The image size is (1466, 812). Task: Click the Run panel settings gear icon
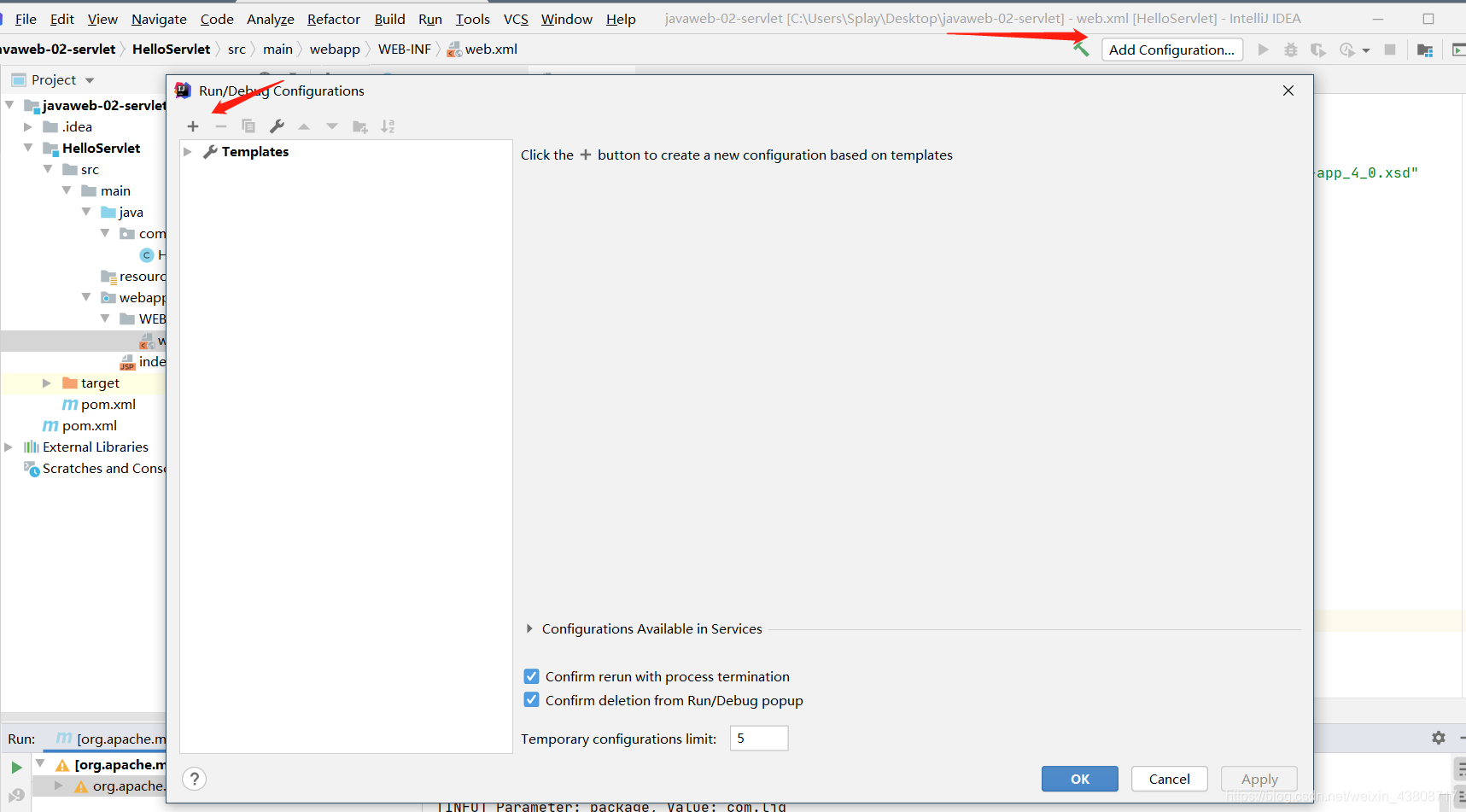[x=1439, y=738]
